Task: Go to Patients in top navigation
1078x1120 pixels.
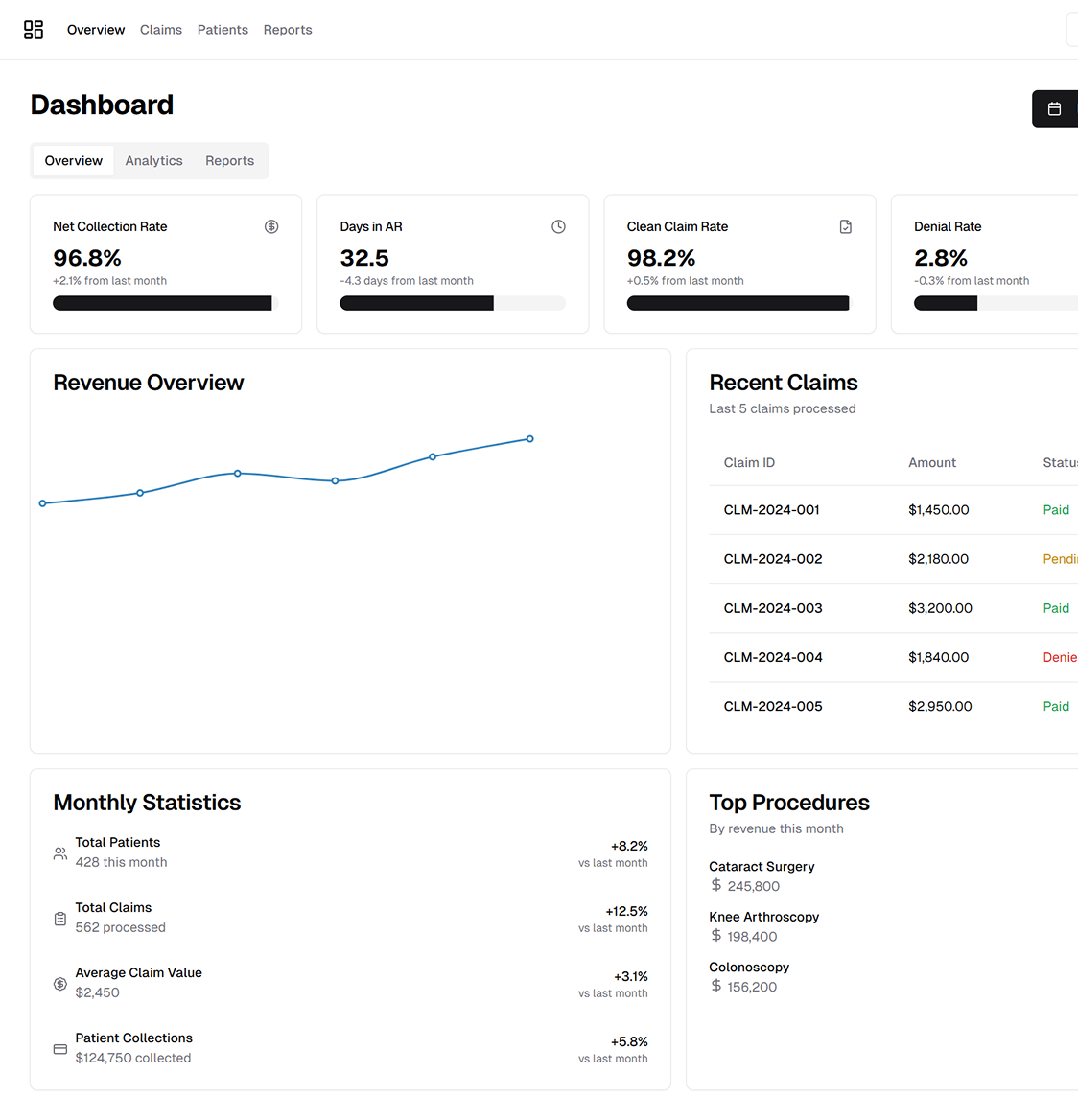Action: click(x=223, y=30)
